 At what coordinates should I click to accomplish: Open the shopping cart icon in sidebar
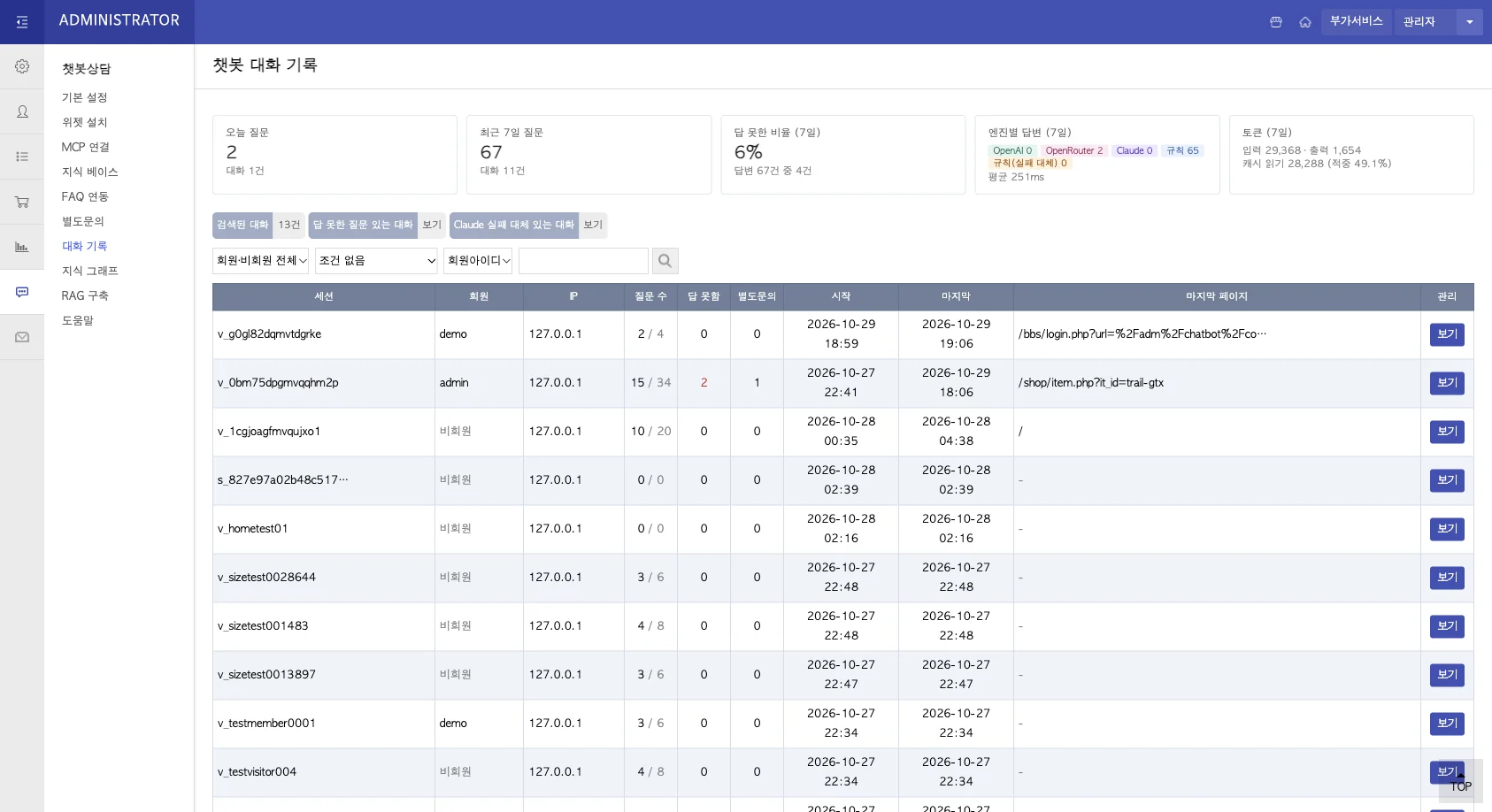click(22, 202)
